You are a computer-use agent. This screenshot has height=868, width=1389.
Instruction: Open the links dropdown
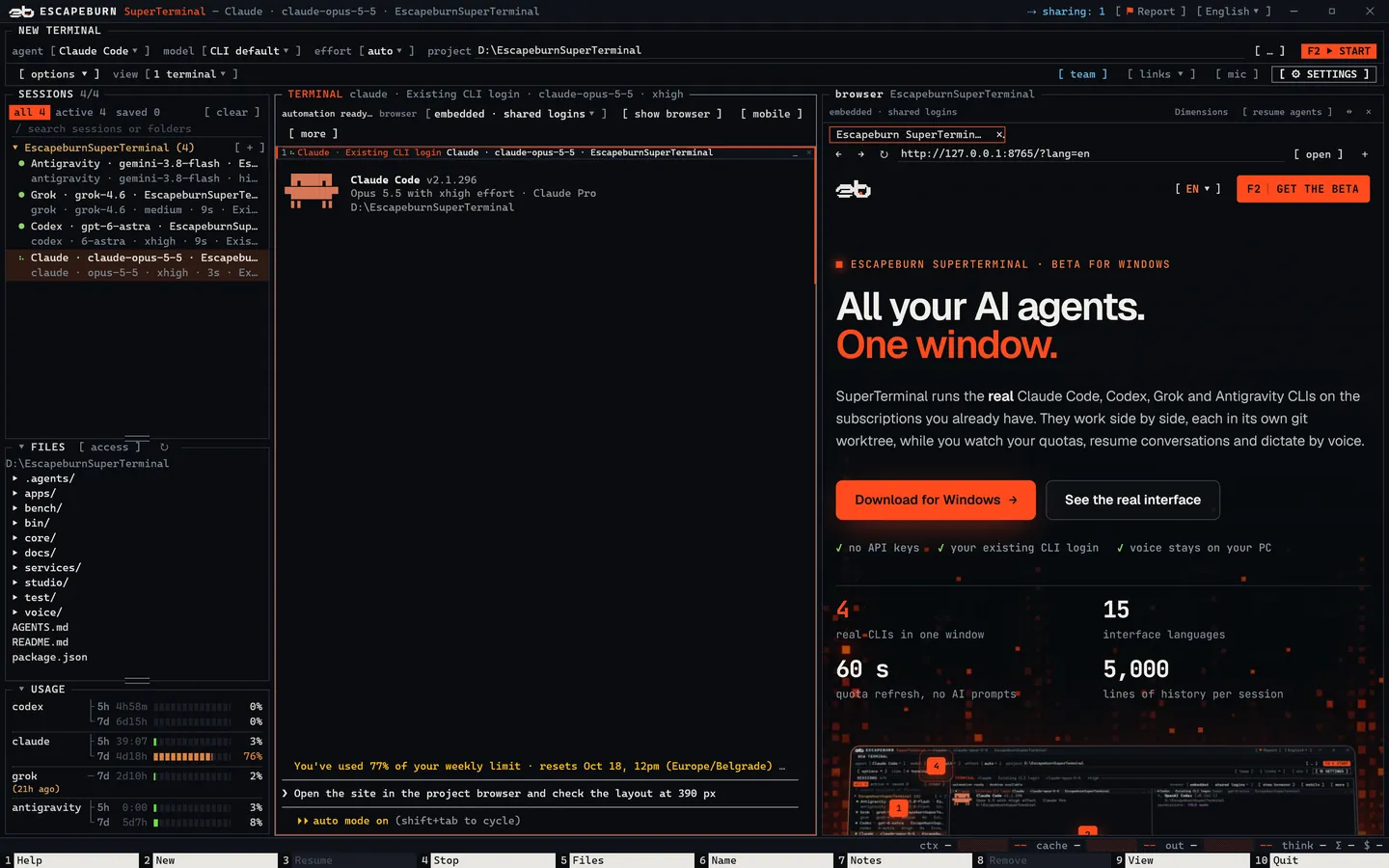tap(1160, 74)
